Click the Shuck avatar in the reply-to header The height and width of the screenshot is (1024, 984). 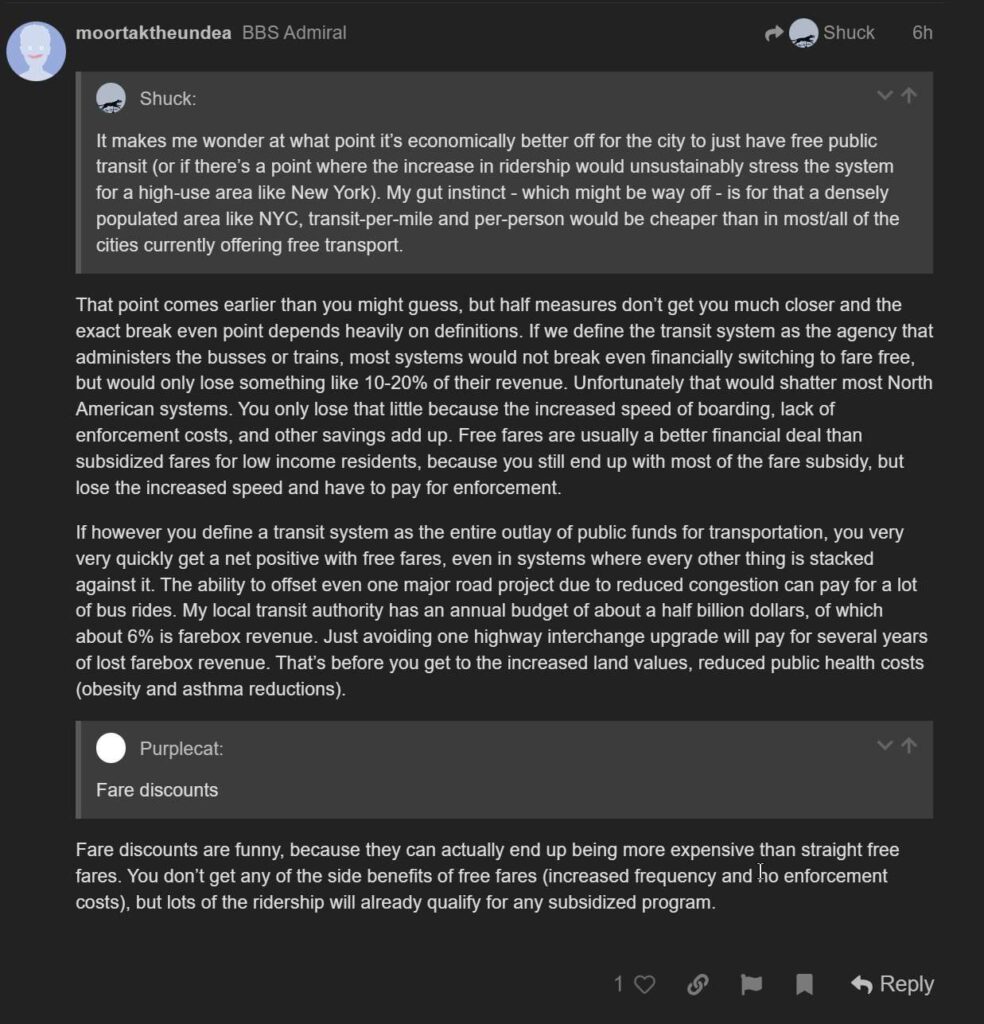803,33
